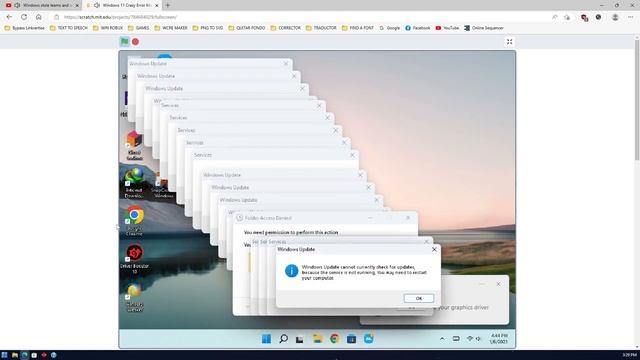
Task: Close the graphics driver notification
Action: pyautogui.click(x=498, y=284)
